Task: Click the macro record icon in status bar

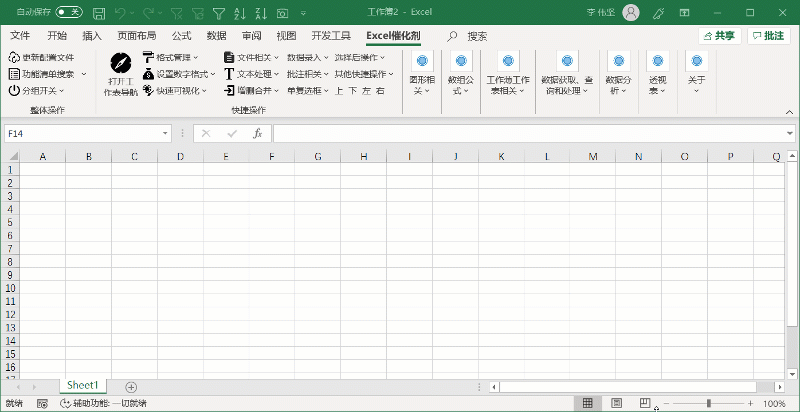Action: (42, 403)
